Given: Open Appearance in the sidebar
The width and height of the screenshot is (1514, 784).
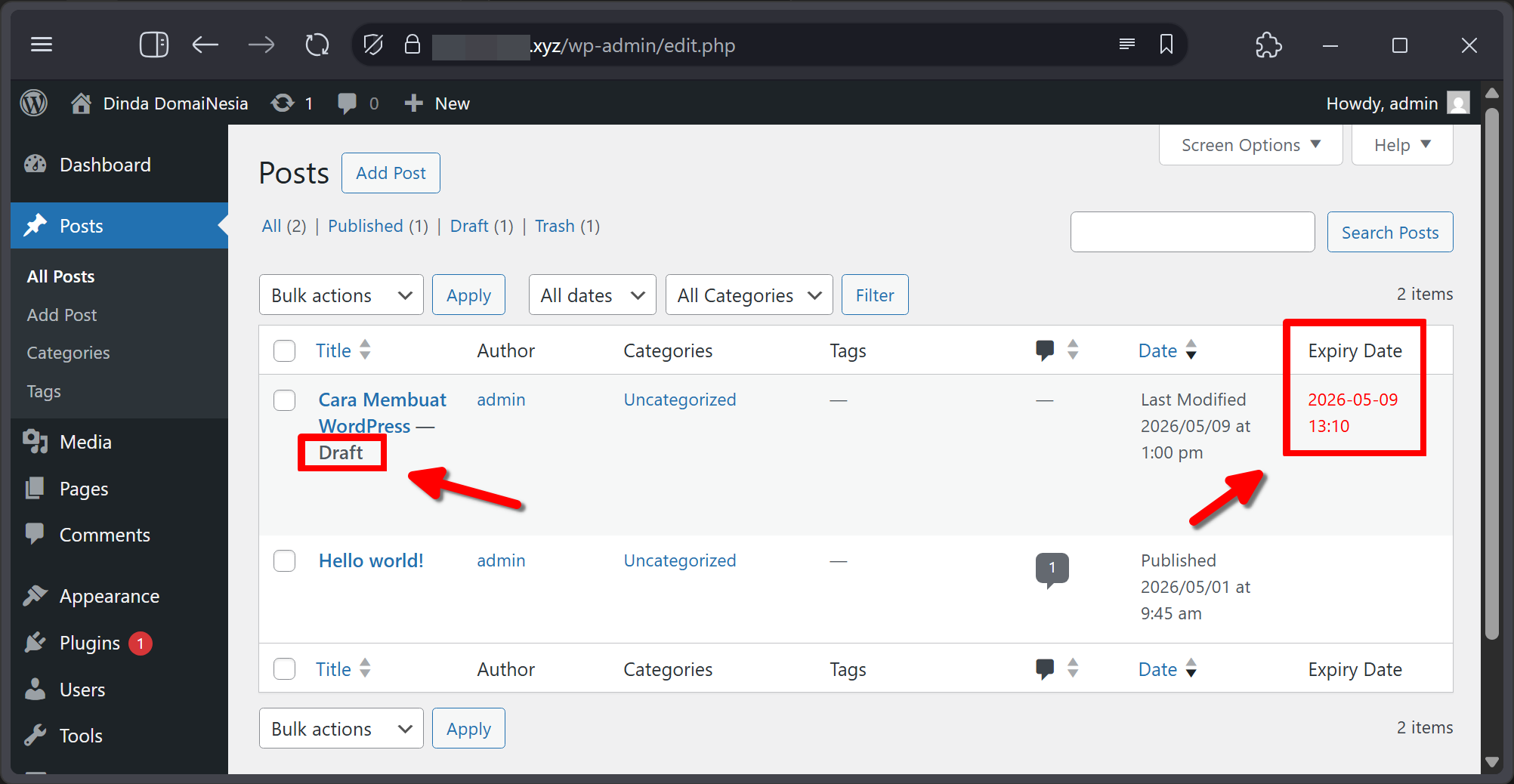Looking at the screenshot, I should coord(119,596).
